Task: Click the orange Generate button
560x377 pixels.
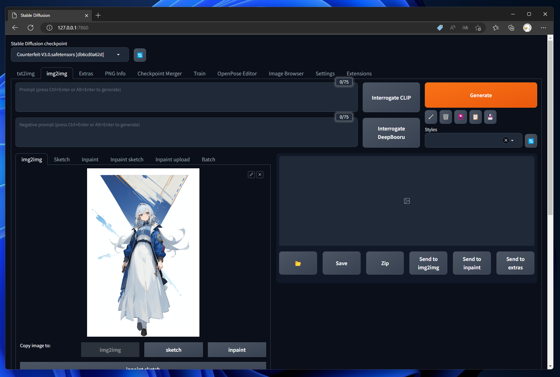Action: point(481,95)
